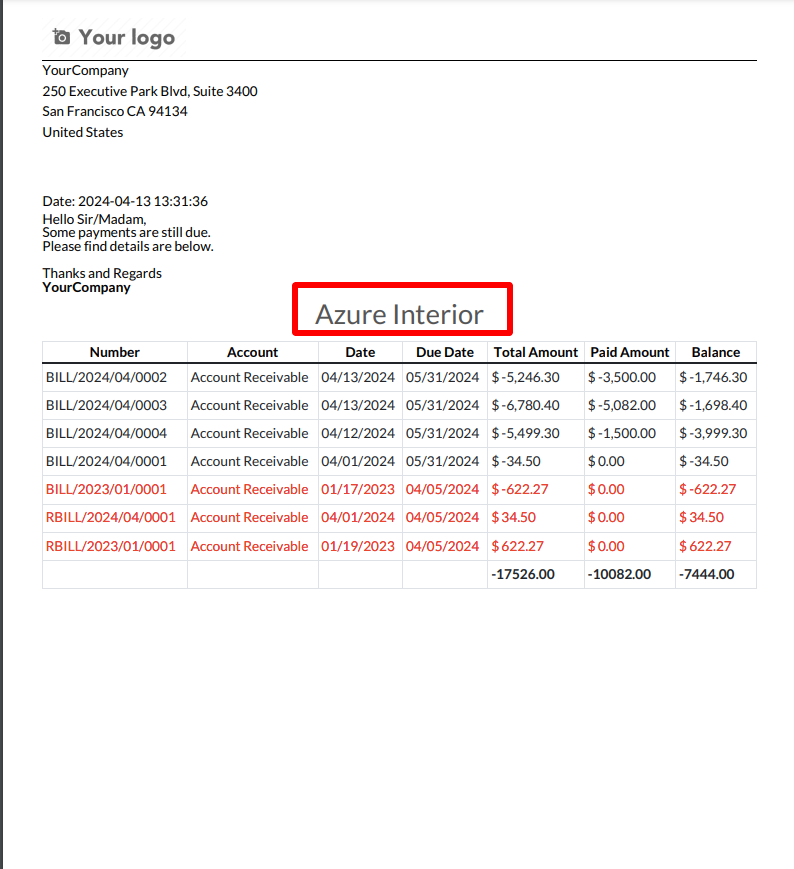Click the Date column header
This screenshot has width=794, height=869.
(x=360, y=352)
